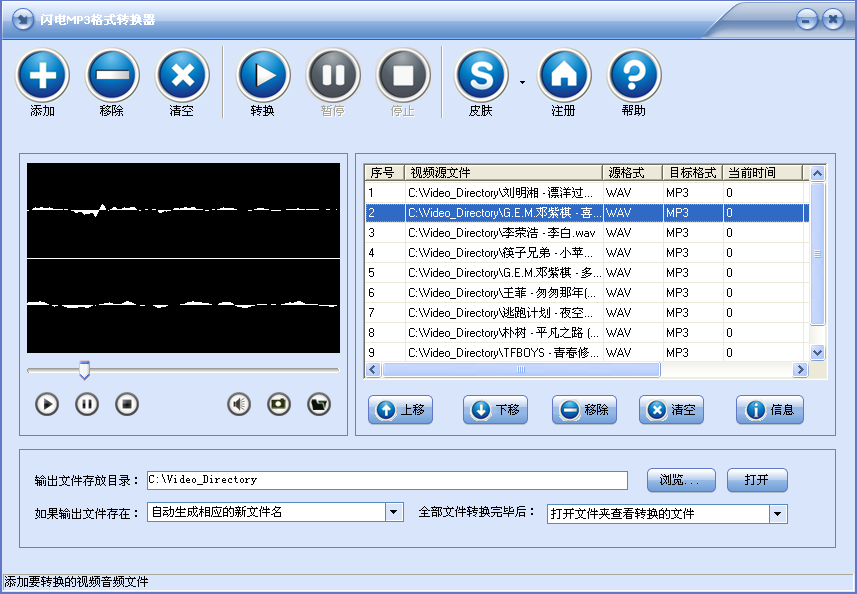
Task: Open the Register (注册) home icon
Action: 564,76
